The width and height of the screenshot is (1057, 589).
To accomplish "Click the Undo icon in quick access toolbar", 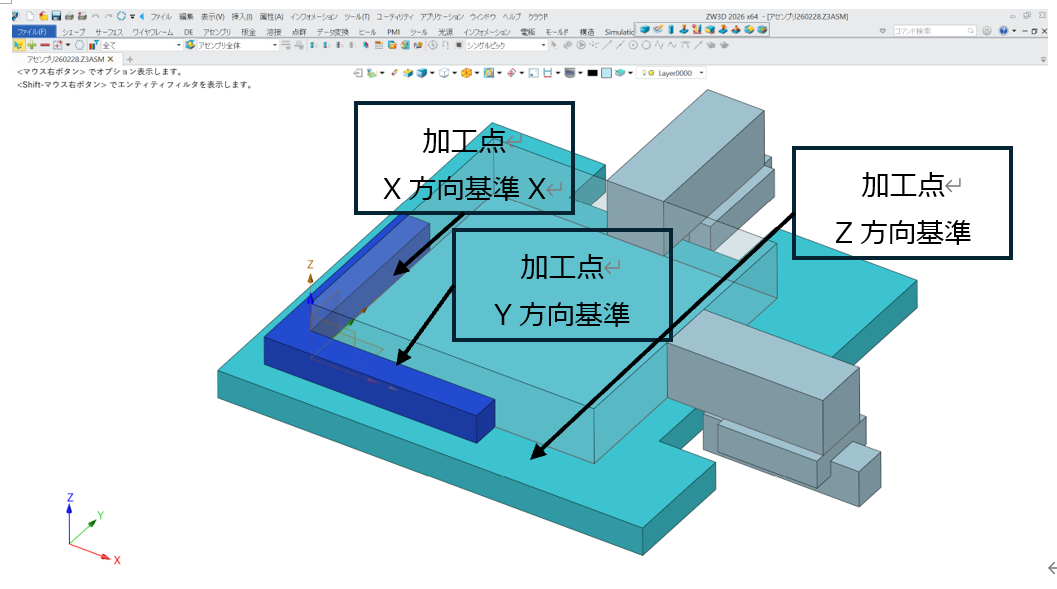I will 95,15.
